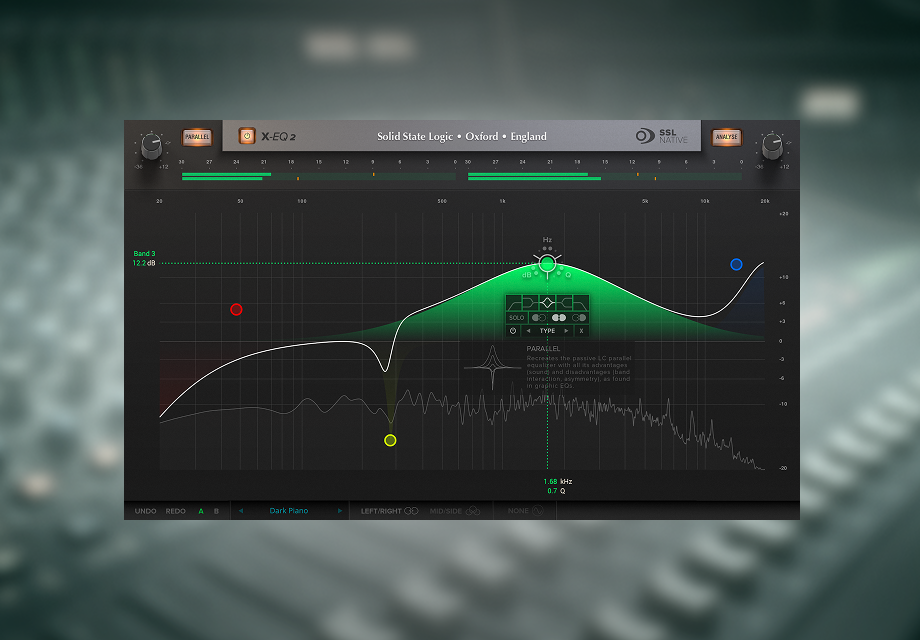Select the high shelf filter shape icon
The height and width of the screenshot is (640, 920).
click(x=564, y=303)
